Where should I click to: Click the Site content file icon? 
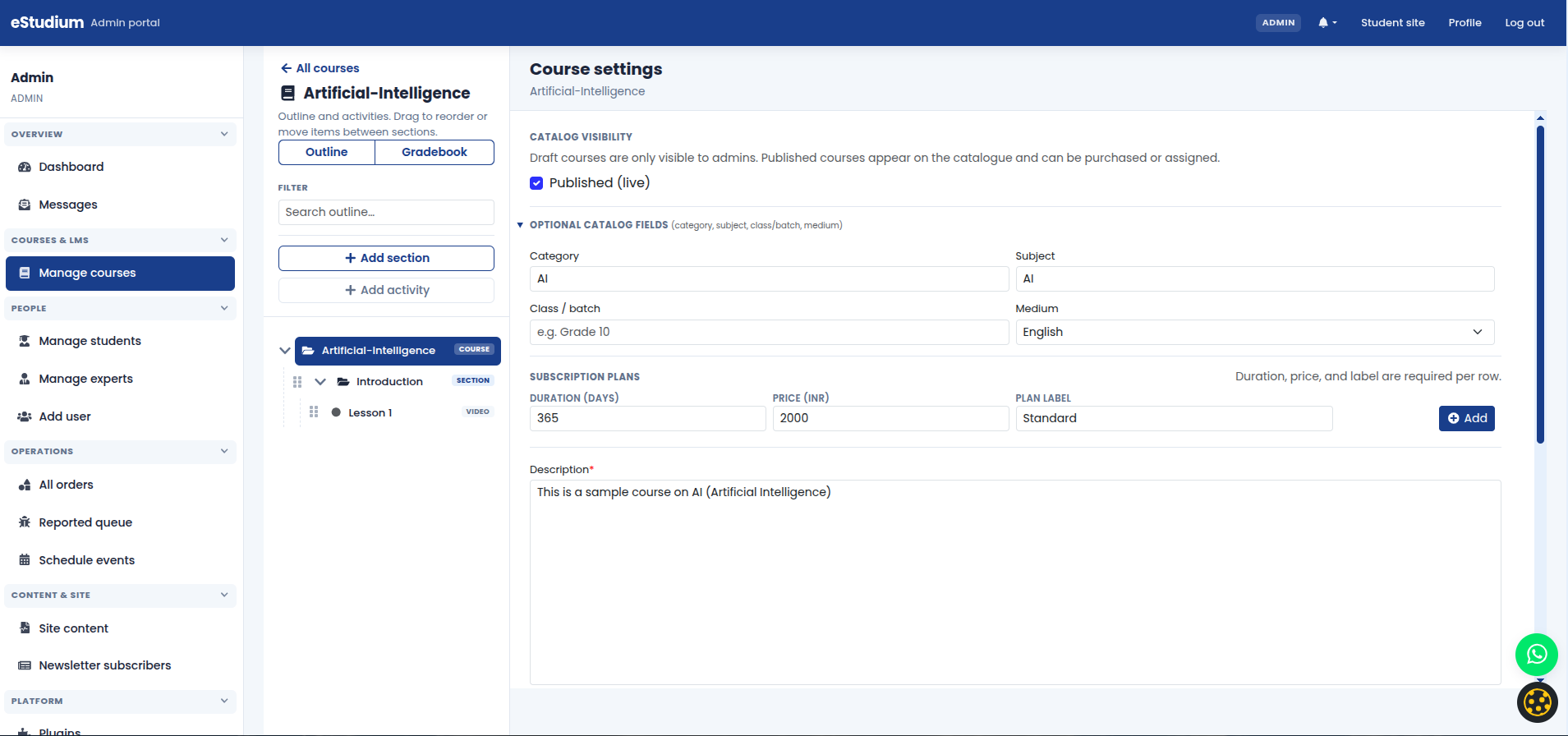[x=25, y=628]
